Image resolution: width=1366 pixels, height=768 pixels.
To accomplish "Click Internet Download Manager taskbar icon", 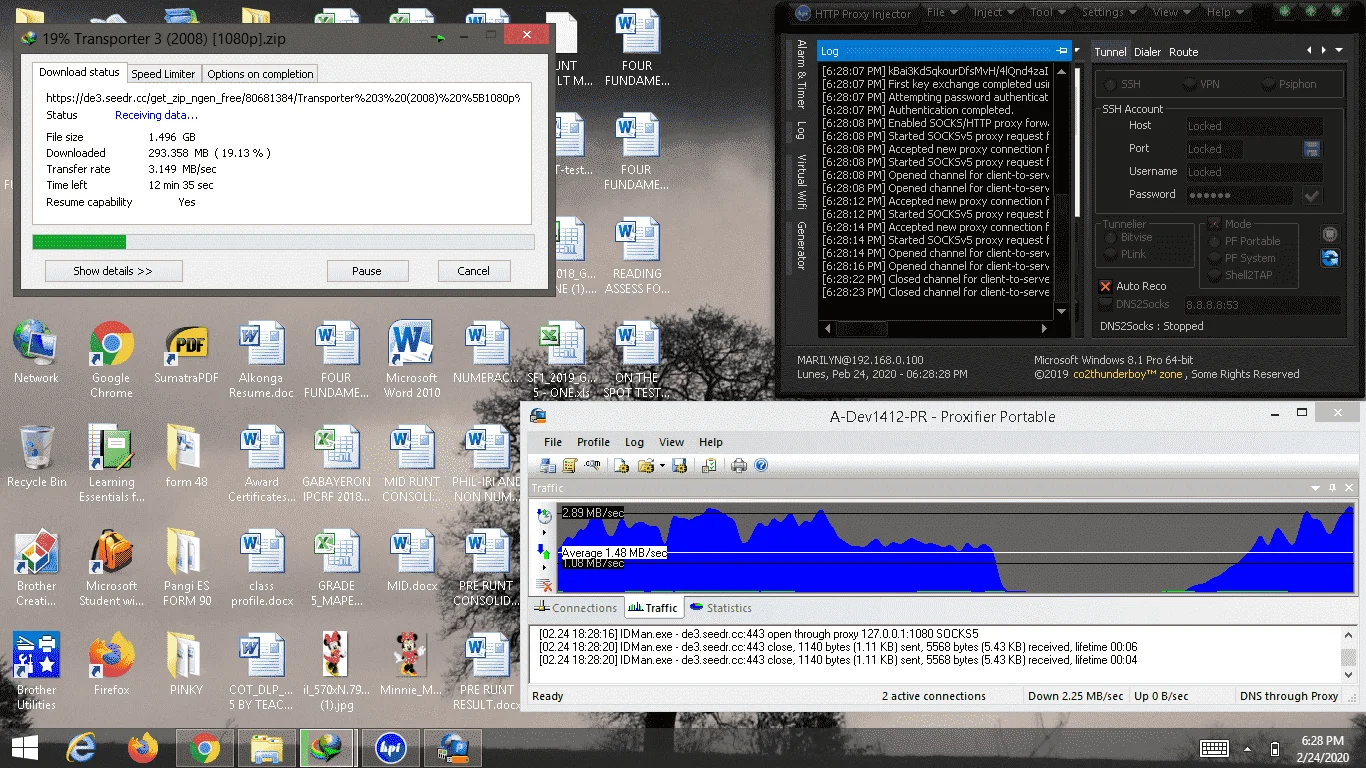I will [327, 747].
